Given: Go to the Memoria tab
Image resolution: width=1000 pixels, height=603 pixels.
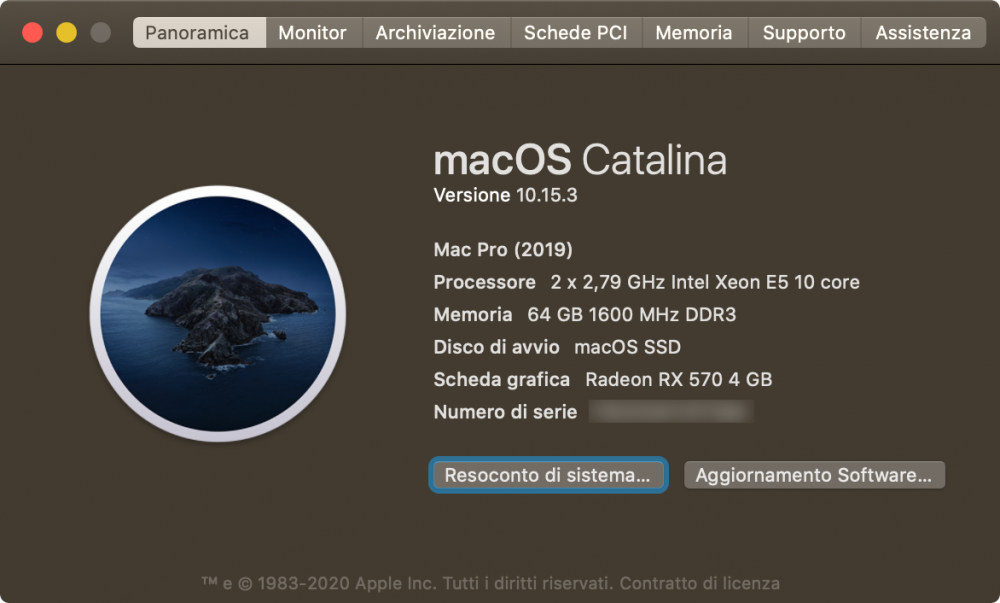Looking at the screenshot, I should pyautogui.click(x=694, y=33).
